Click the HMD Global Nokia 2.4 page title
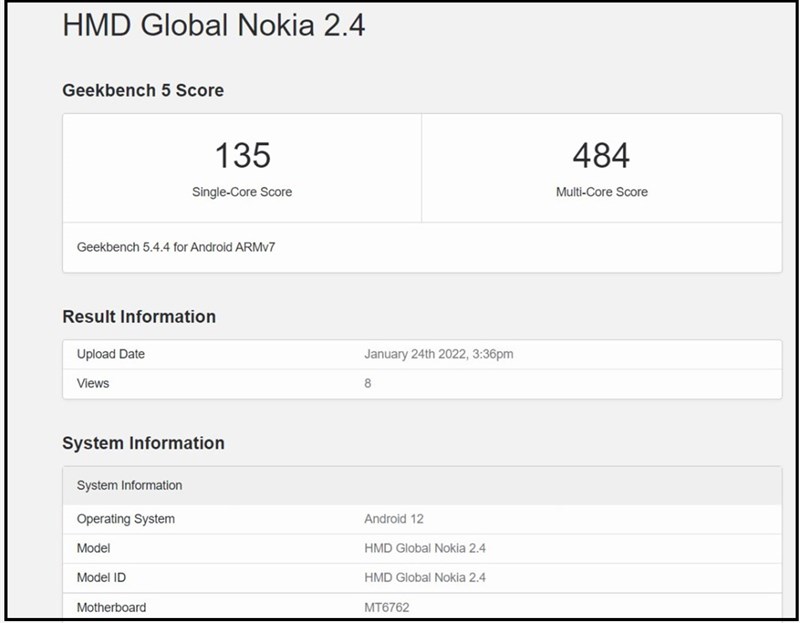The image size is (800, 623). pos(213,25)
